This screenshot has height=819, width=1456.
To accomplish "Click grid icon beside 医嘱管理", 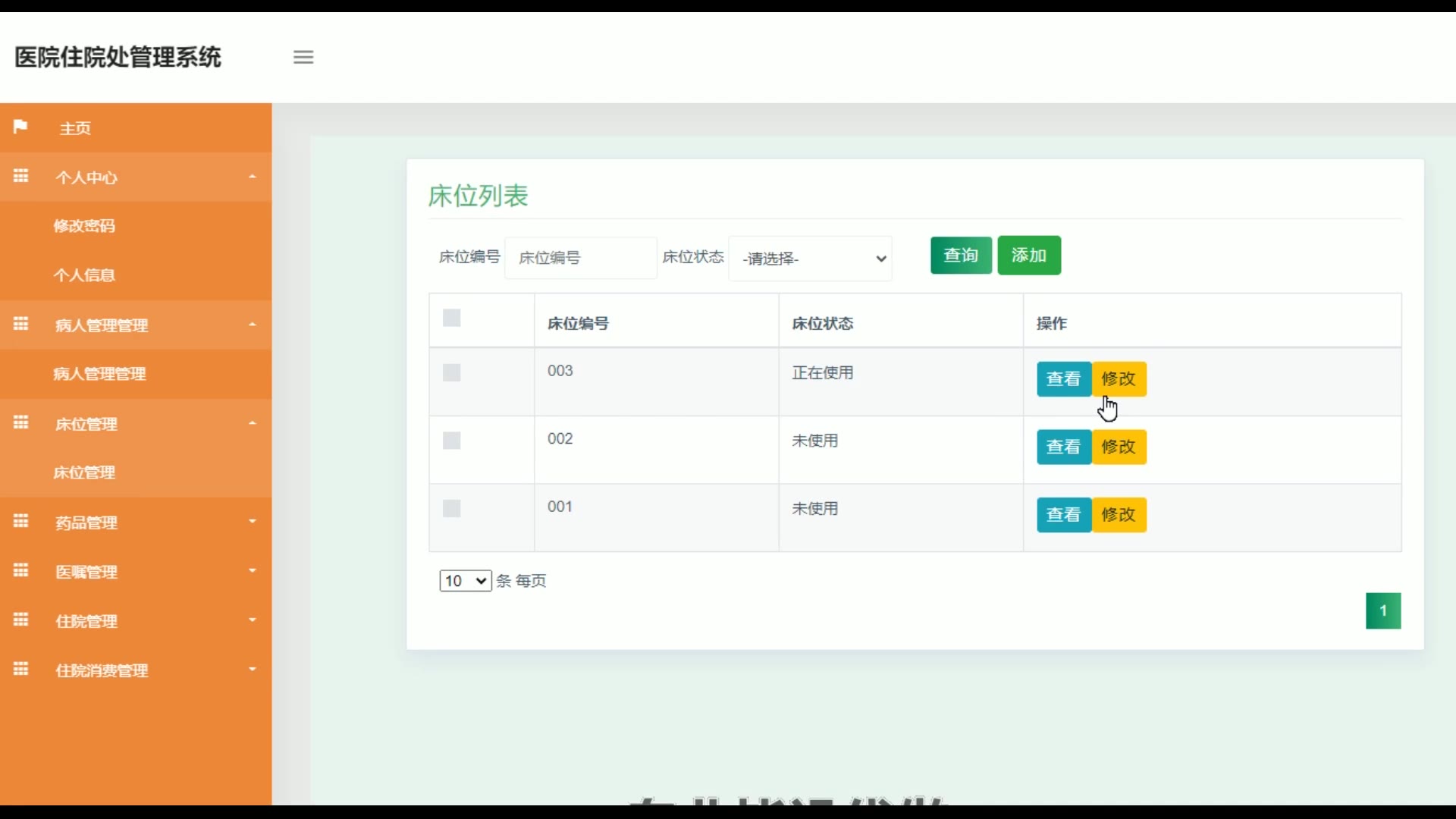I will [20, 570].
